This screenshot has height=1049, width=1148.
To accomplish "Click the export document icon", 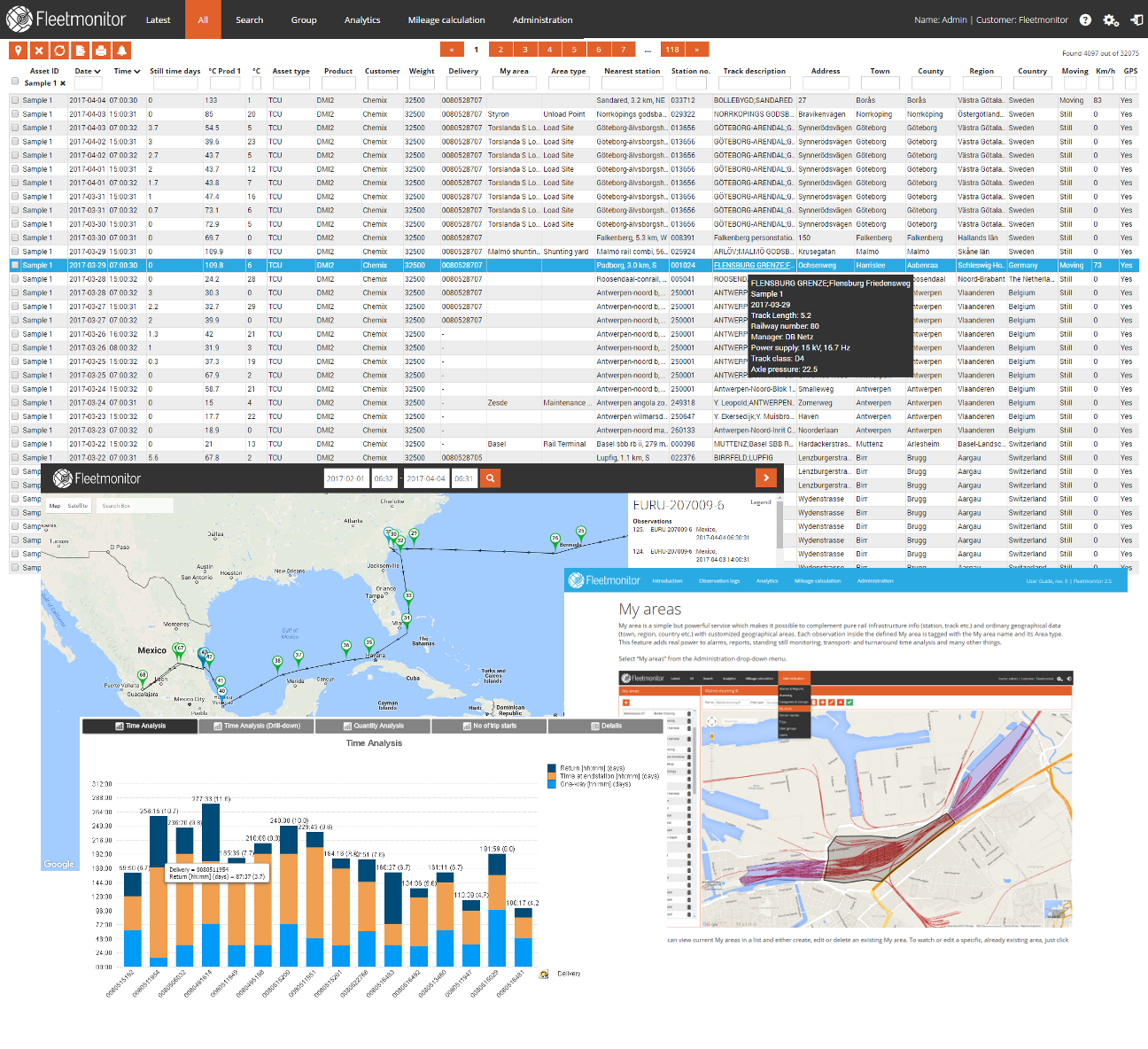I will (x=80, y=51).
